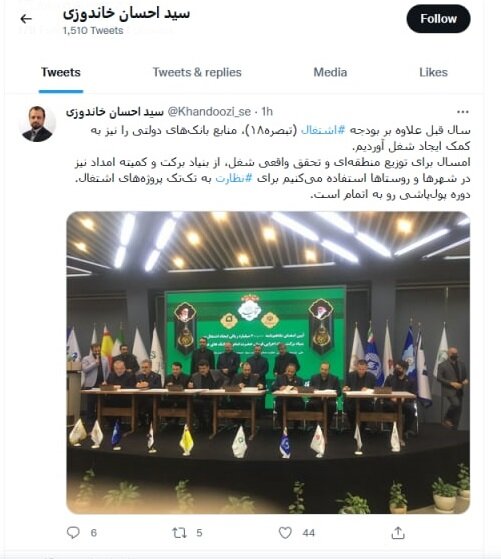Enlarge the signing ceremony photo

tap(268, 362)
